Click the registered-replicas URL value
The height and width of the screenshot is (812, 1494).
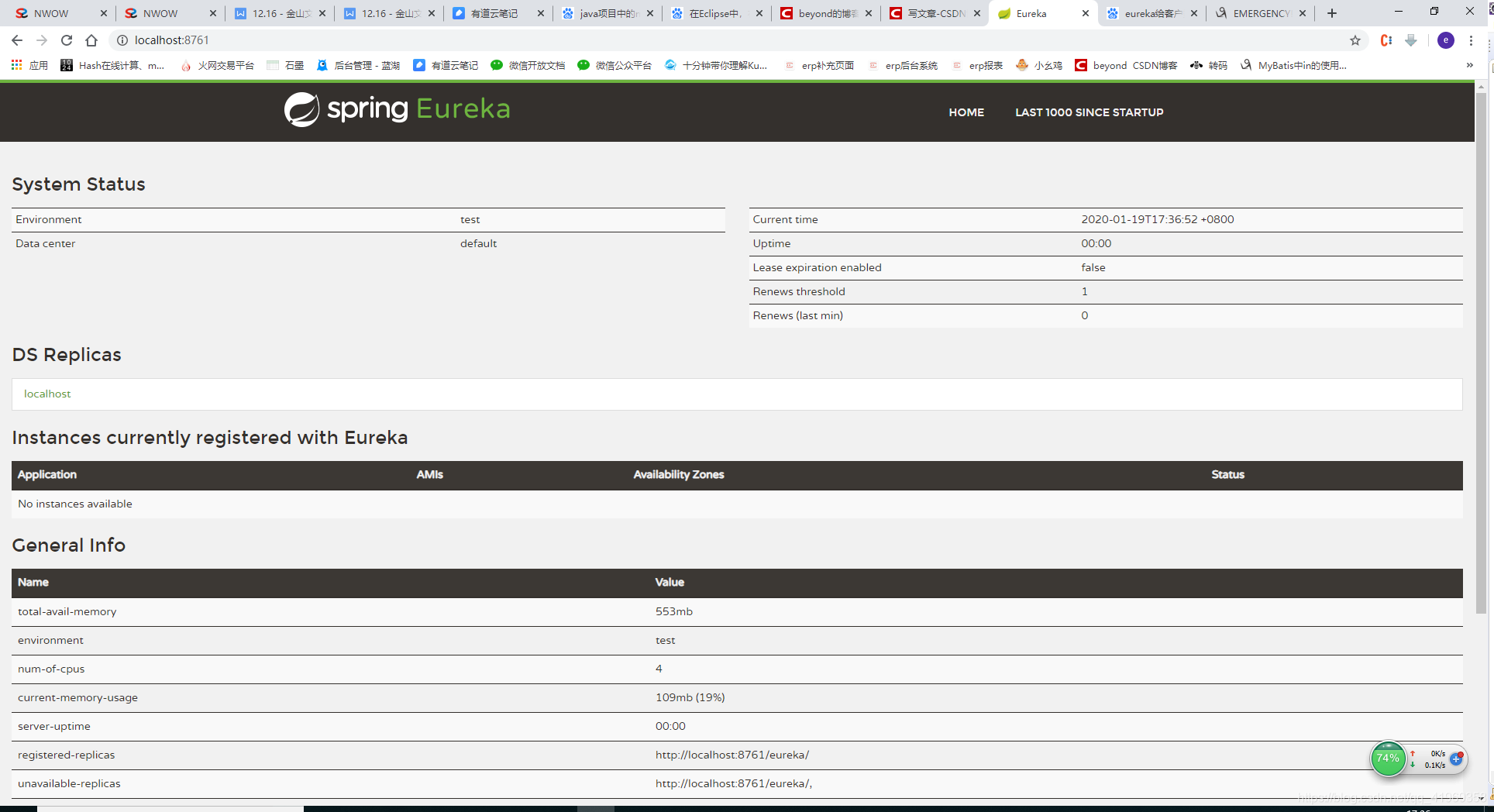click(732, 755)
